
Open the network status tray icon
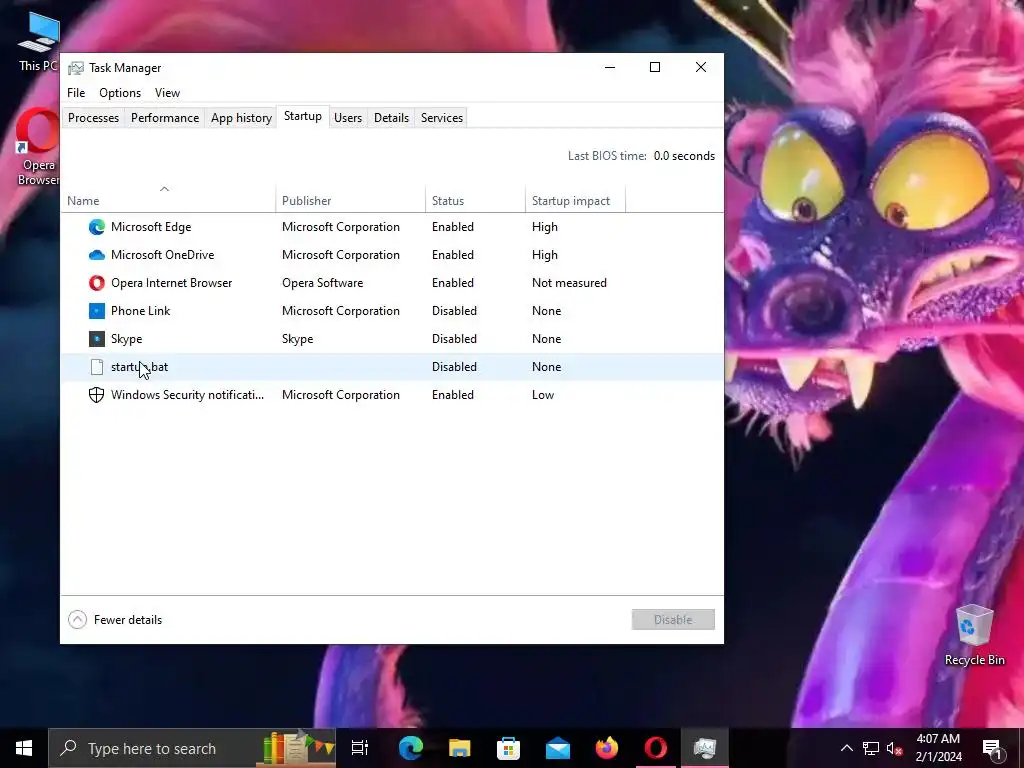point(871,748)
